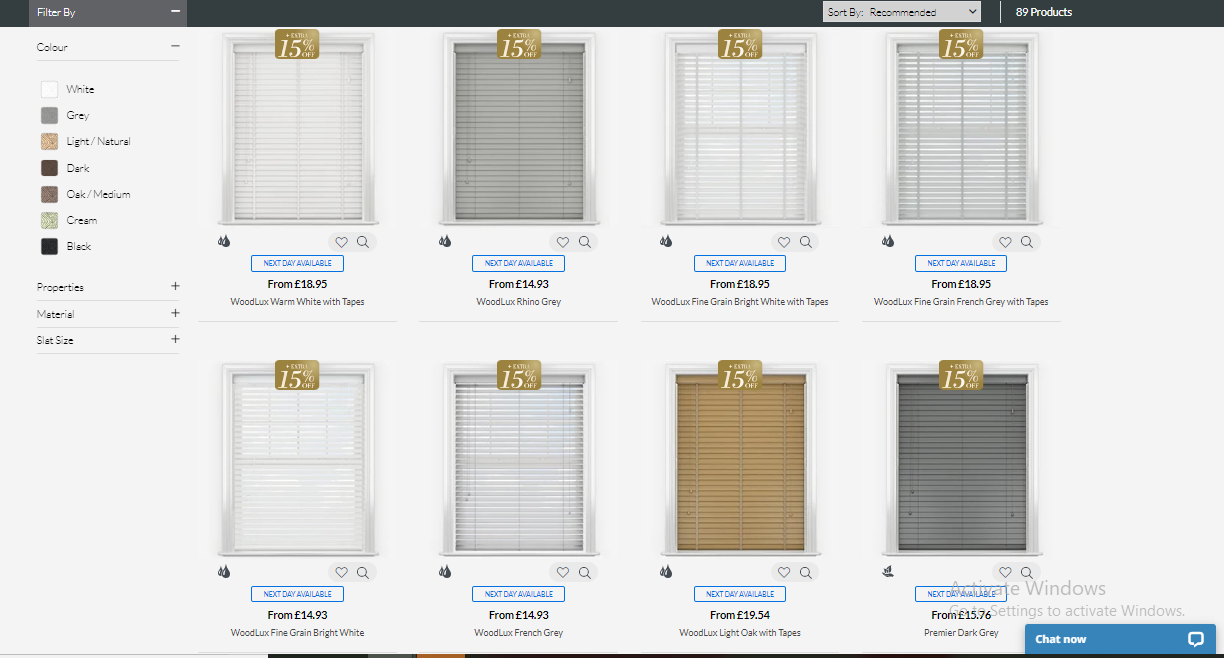Viewport: 1224px width, 658px height.
Task: Expand the Material filter section
Action: pyautogui.click(x=175, y=313)
